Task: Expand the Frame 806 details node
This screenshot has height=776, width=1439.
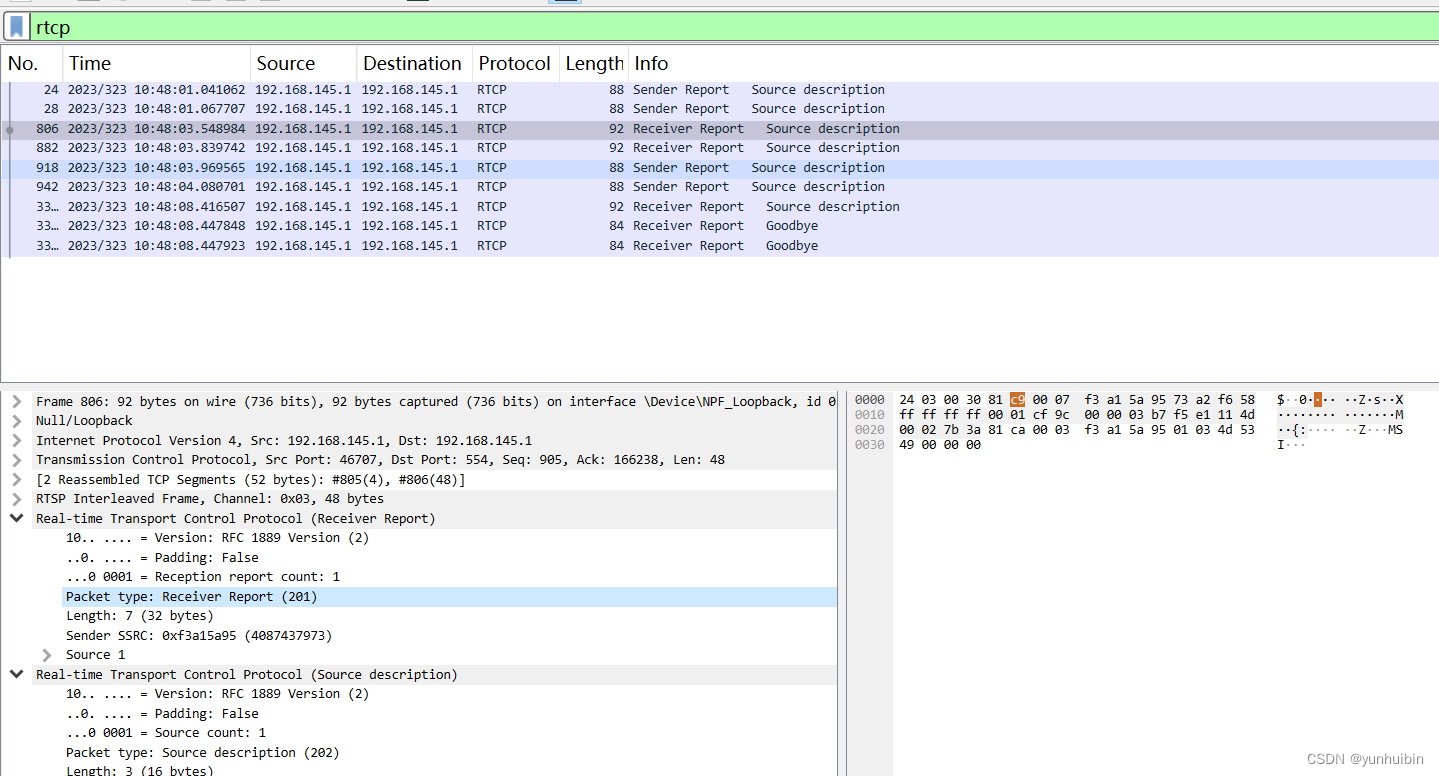Action: coord(16,402)
